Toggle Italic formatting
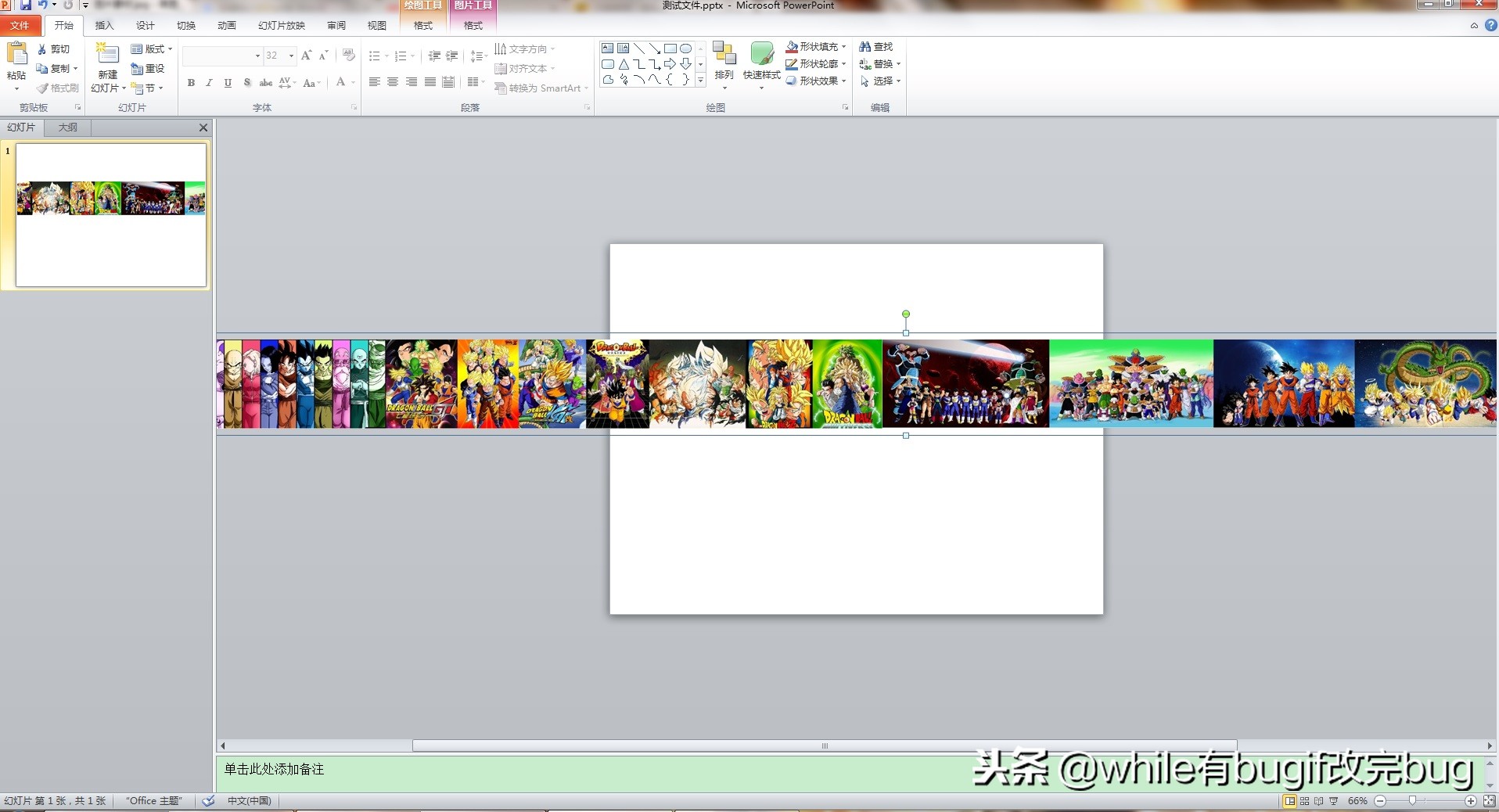Screen dimensions: 1499x812 point(209,83)
